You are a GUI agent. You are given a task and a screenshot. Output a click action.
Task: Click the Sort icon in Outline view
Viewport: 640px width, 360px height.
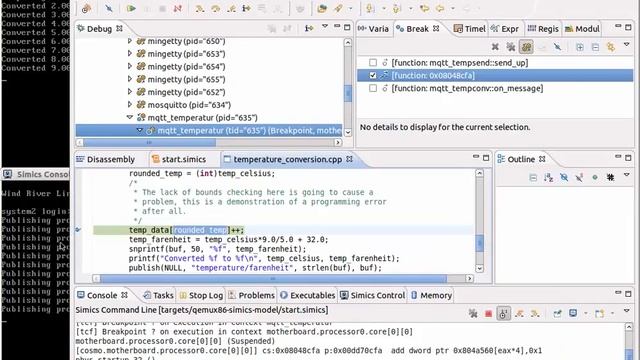pos(548,178)
